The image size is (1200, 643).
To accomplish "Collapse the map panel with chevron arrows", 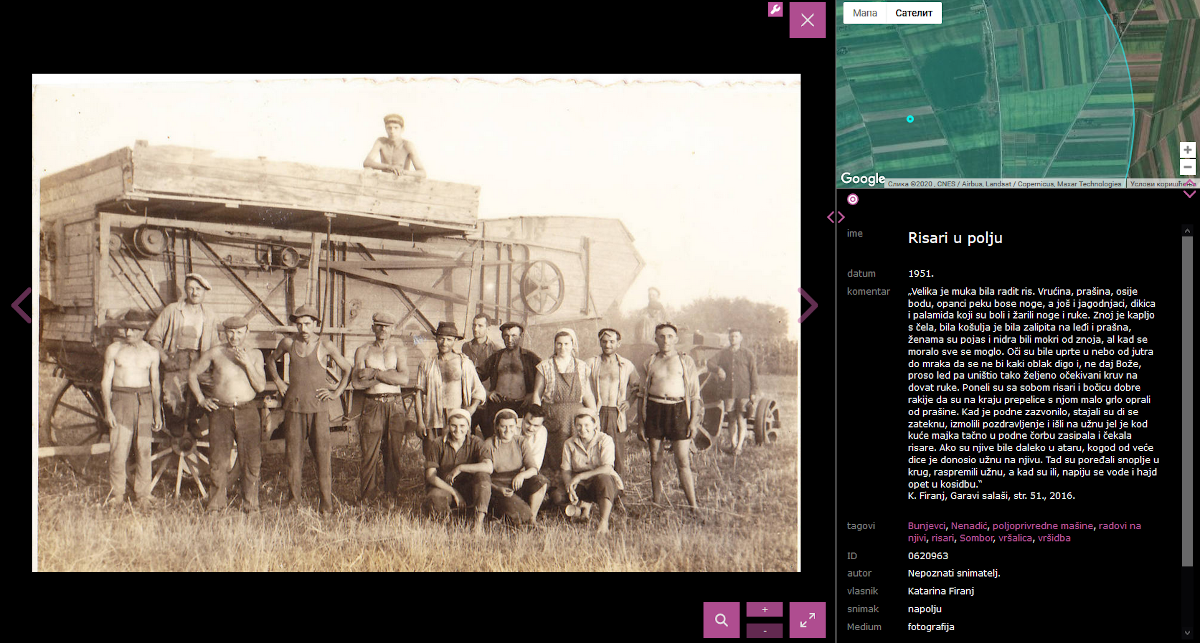I will pos(1189,192).
